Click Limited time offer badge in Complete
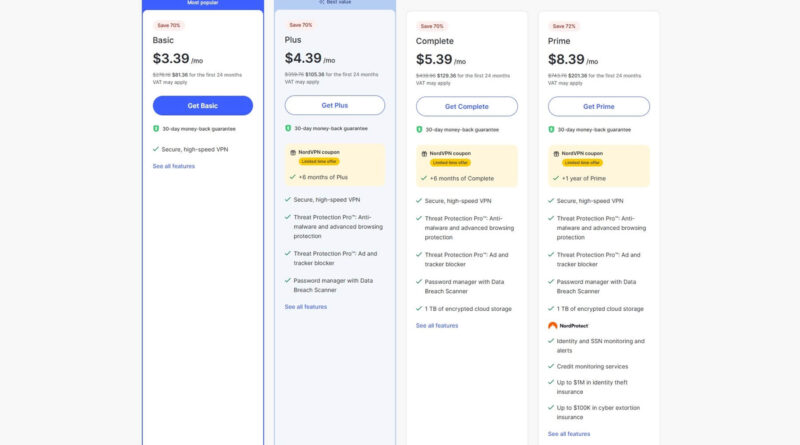 click(450, 162)
